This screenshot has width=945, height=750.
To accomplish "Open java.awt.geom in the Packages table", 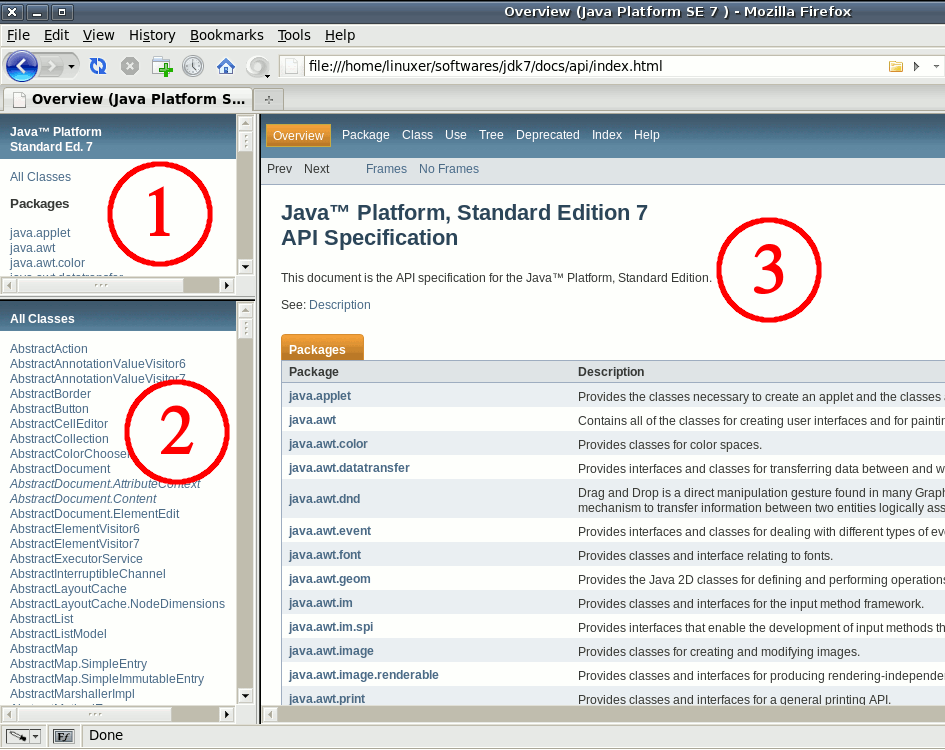I will (330, 579).
